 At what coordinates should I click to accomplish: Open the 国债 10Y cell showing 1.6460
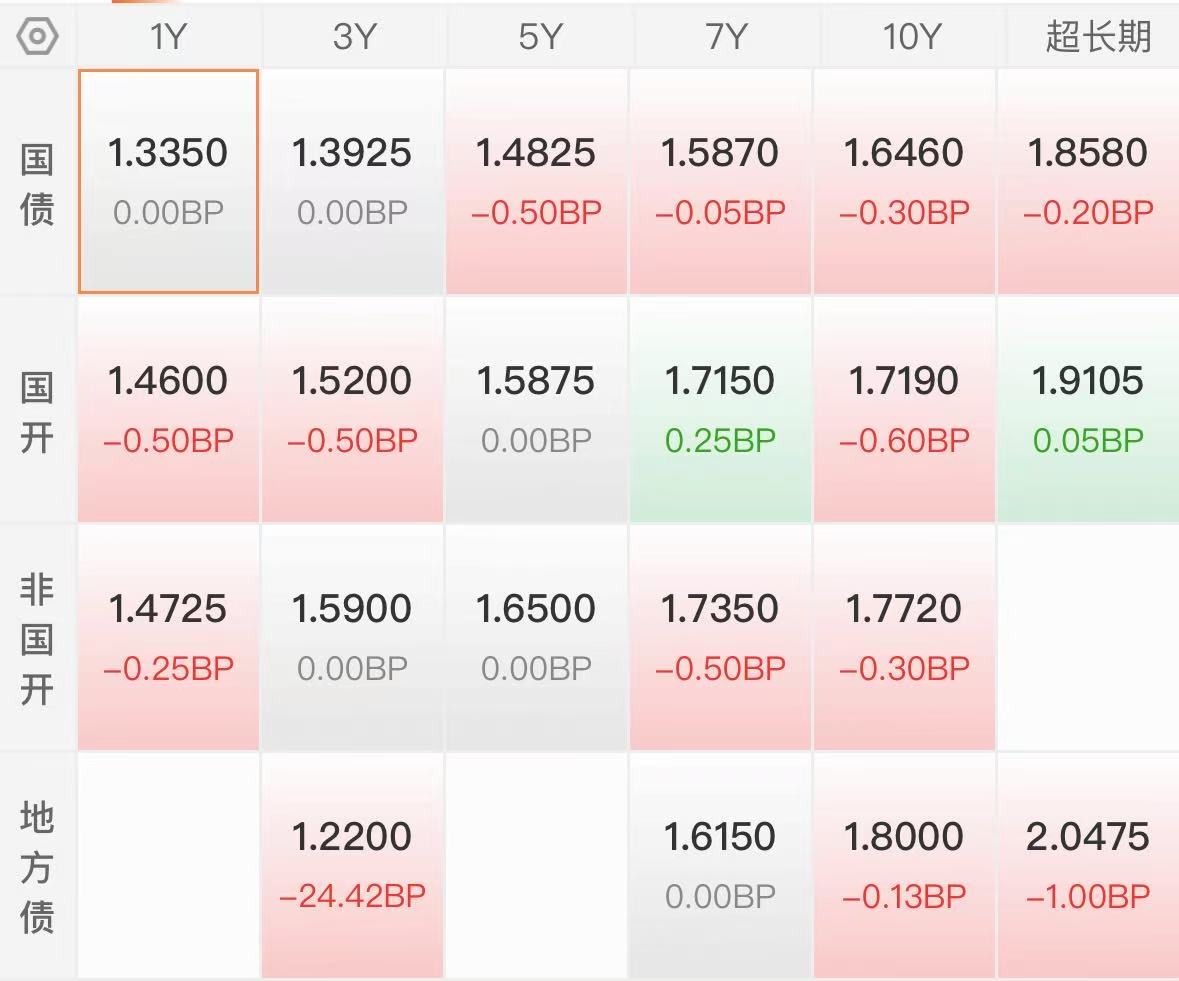[x=905, y=181]
